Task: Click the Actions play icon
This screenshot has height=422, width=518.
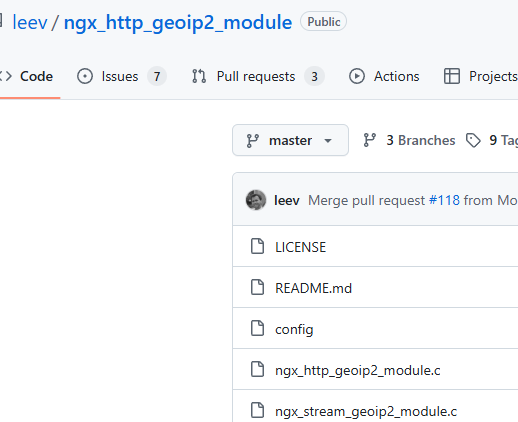Action: [x=357, y=76]
